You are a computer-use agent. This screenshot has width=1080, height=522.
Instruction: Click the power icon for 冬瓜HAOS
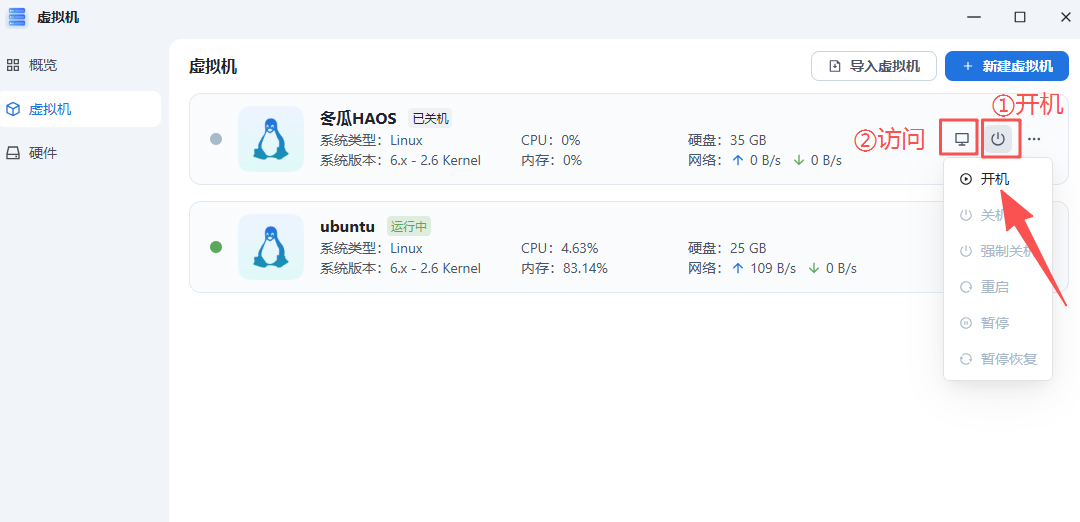pos(998,139)
